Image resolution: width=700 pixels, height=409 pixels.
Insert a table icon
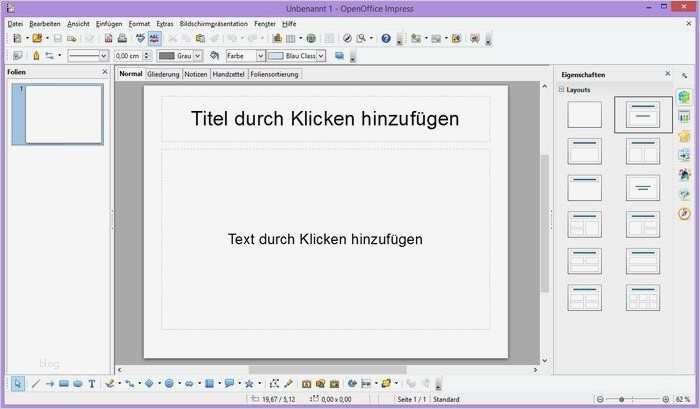click(291, 39)
